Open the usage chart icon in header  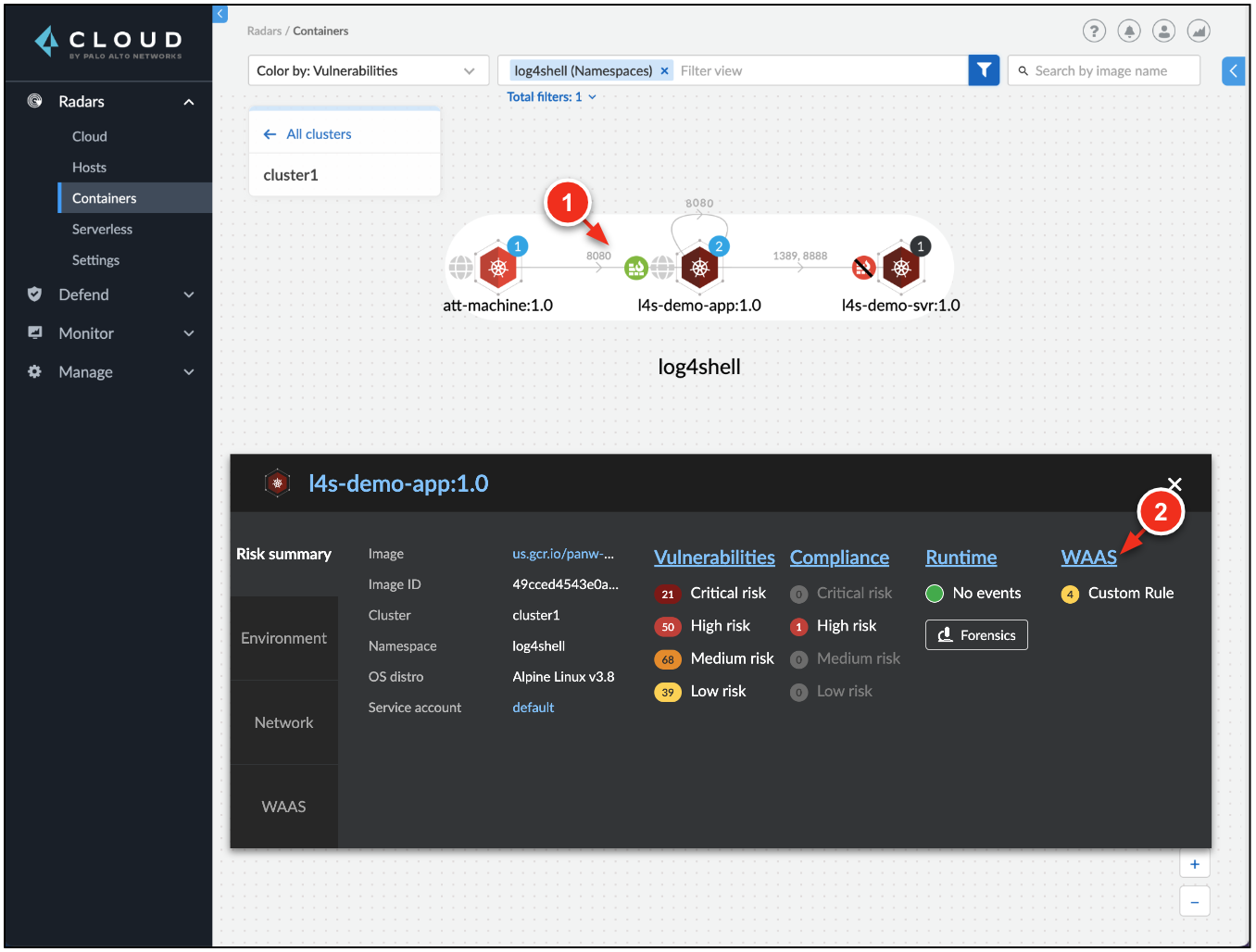pyautogui.click(x=1199, y=31)
